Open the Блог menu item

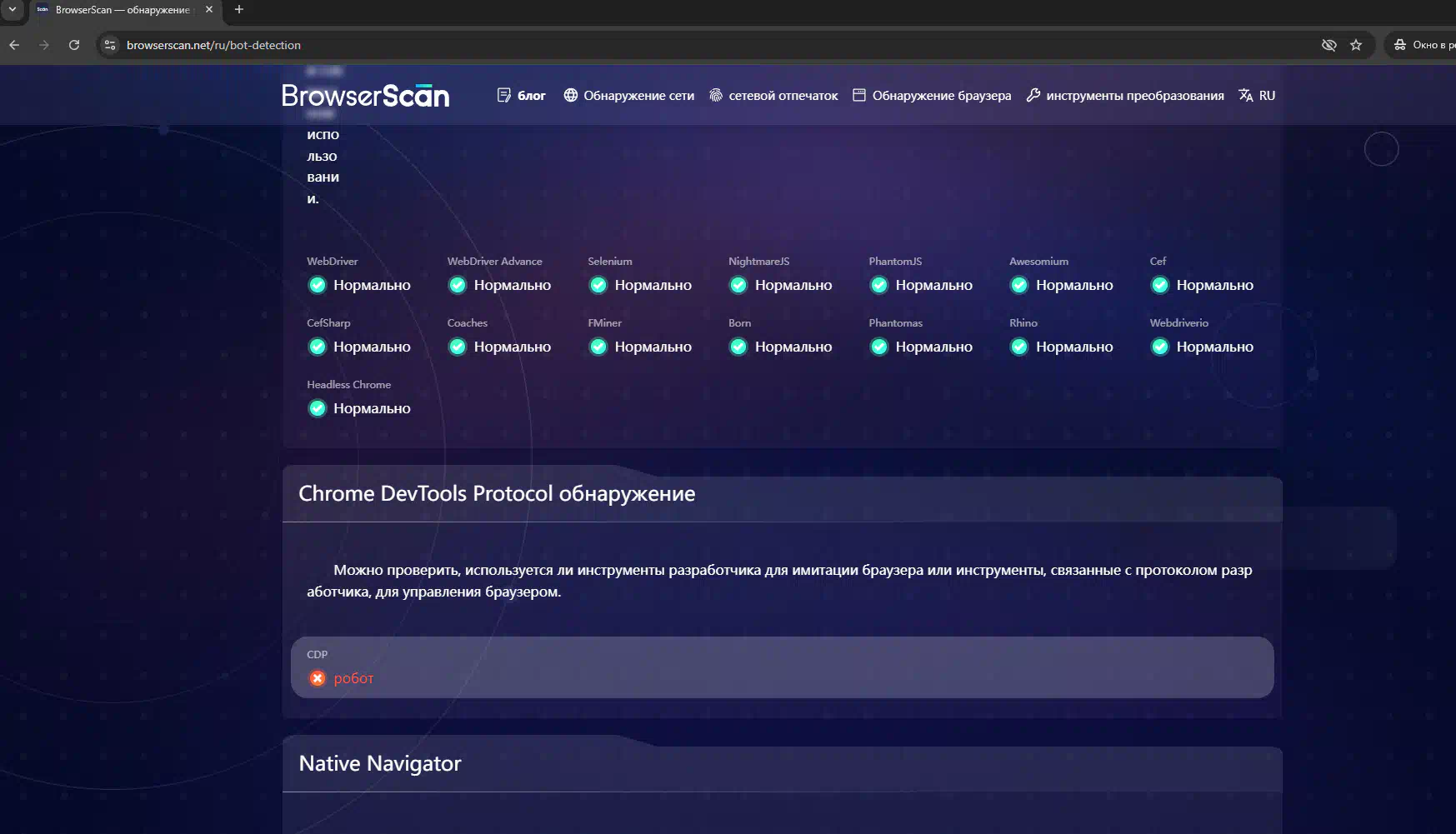[521, 96]
